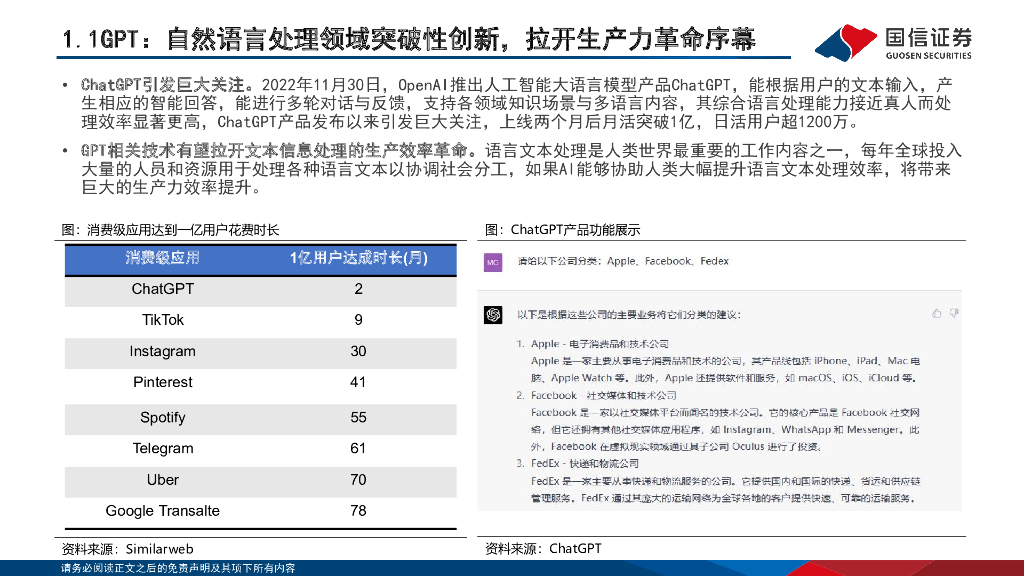Click the footer disclaimer text at bottom
1024x576 pixels.
178,568
